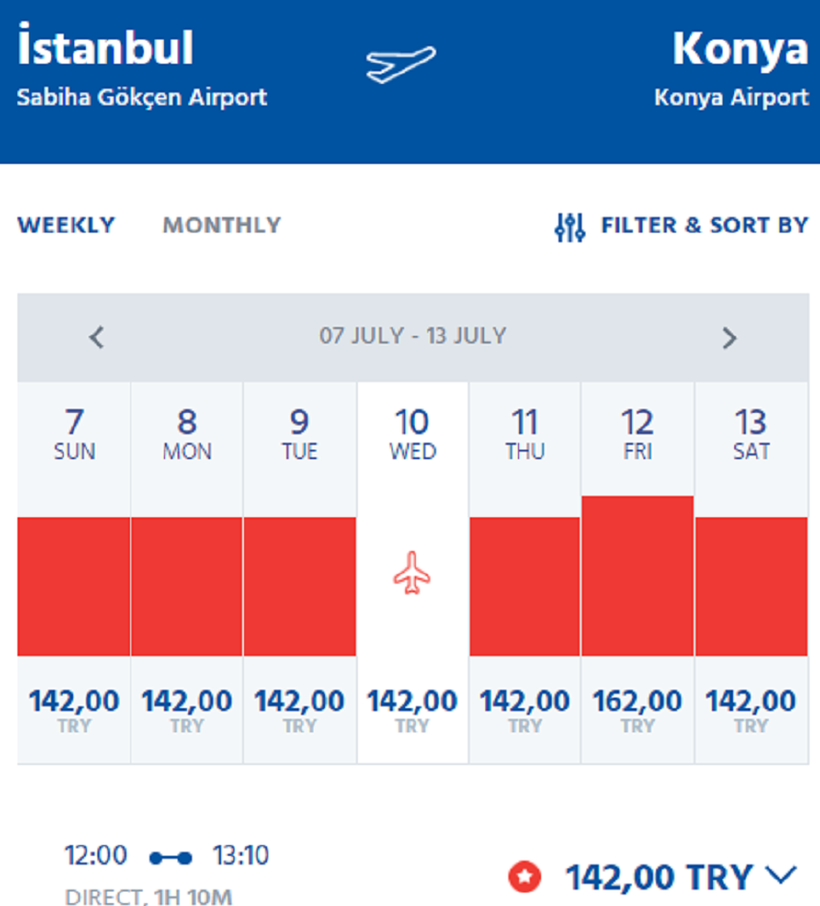Switch to the Monthly view tab
The height and width of the screenshot is (906, 820).
click(x=221, y=225)
